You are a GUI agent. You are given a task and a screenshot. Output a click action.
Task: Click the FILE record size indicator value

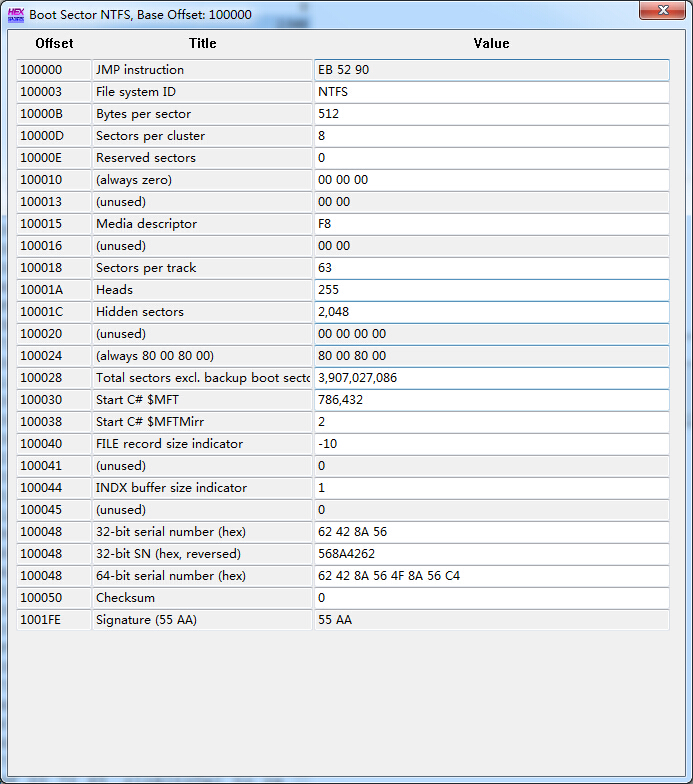click(x=491, y=444)
